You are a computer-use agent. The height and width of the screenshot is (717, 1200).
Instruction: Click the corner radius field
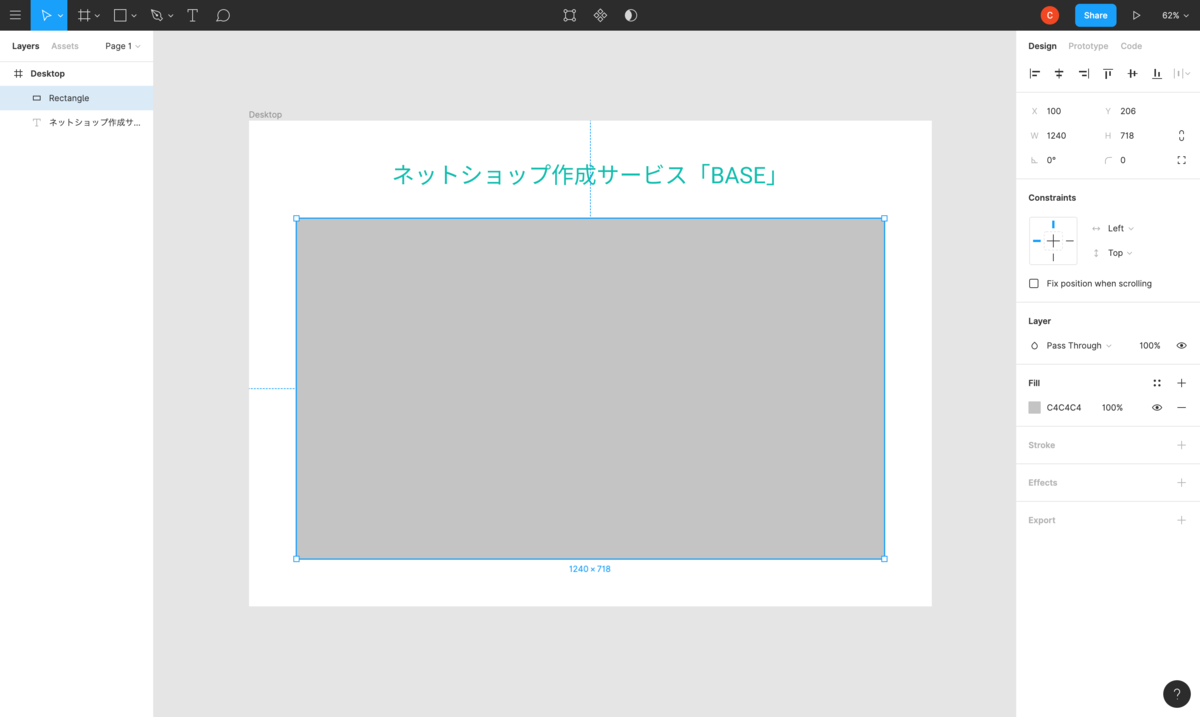click(x=1134, y=160)
